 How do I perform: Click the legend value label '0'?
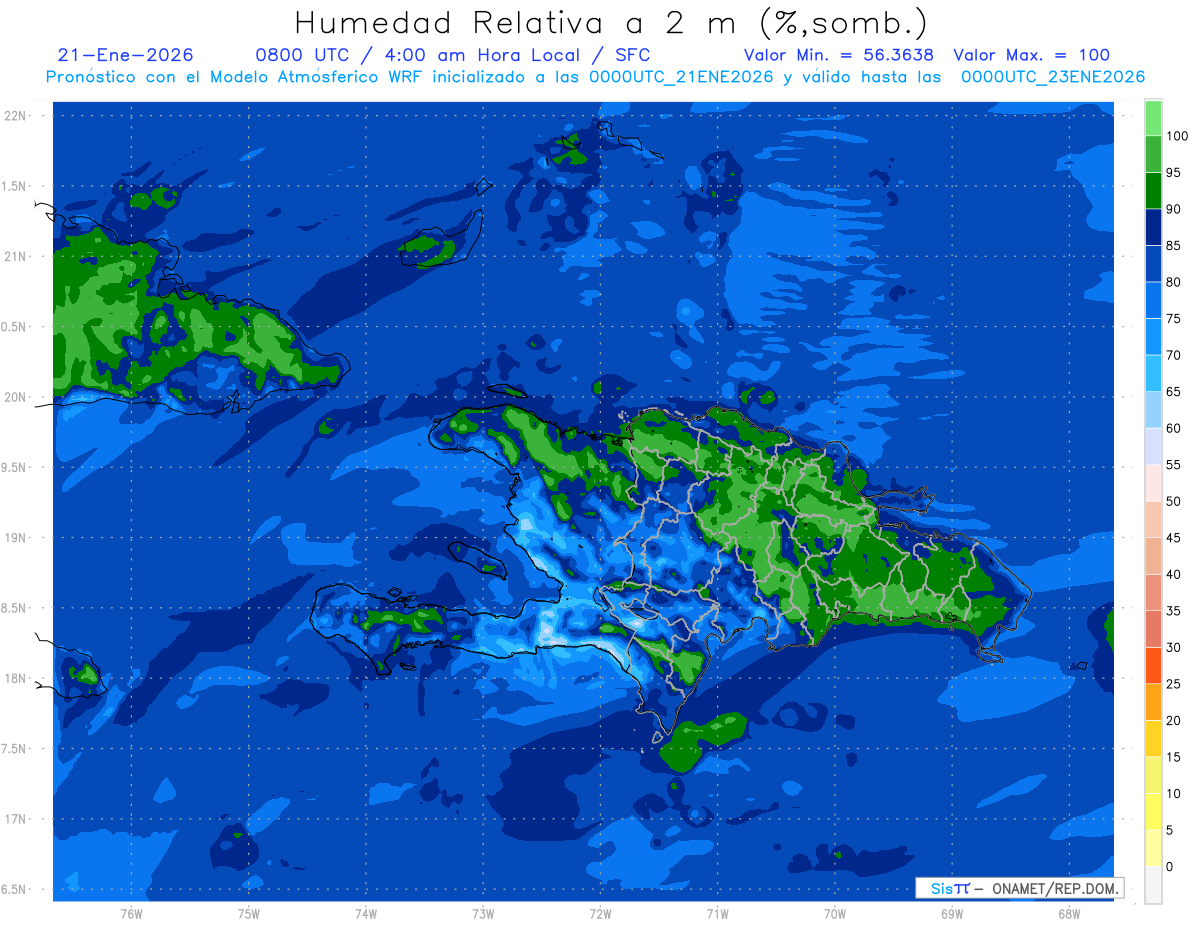(1170, 866)
